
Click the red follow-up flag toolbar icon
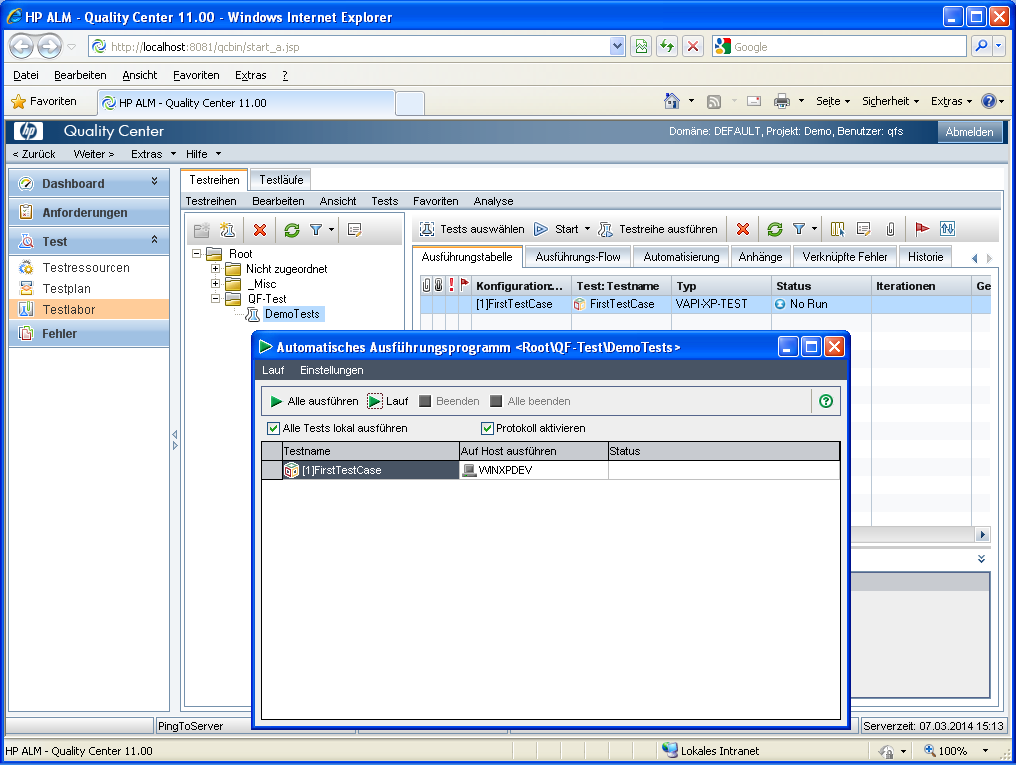tap(922, 229)
